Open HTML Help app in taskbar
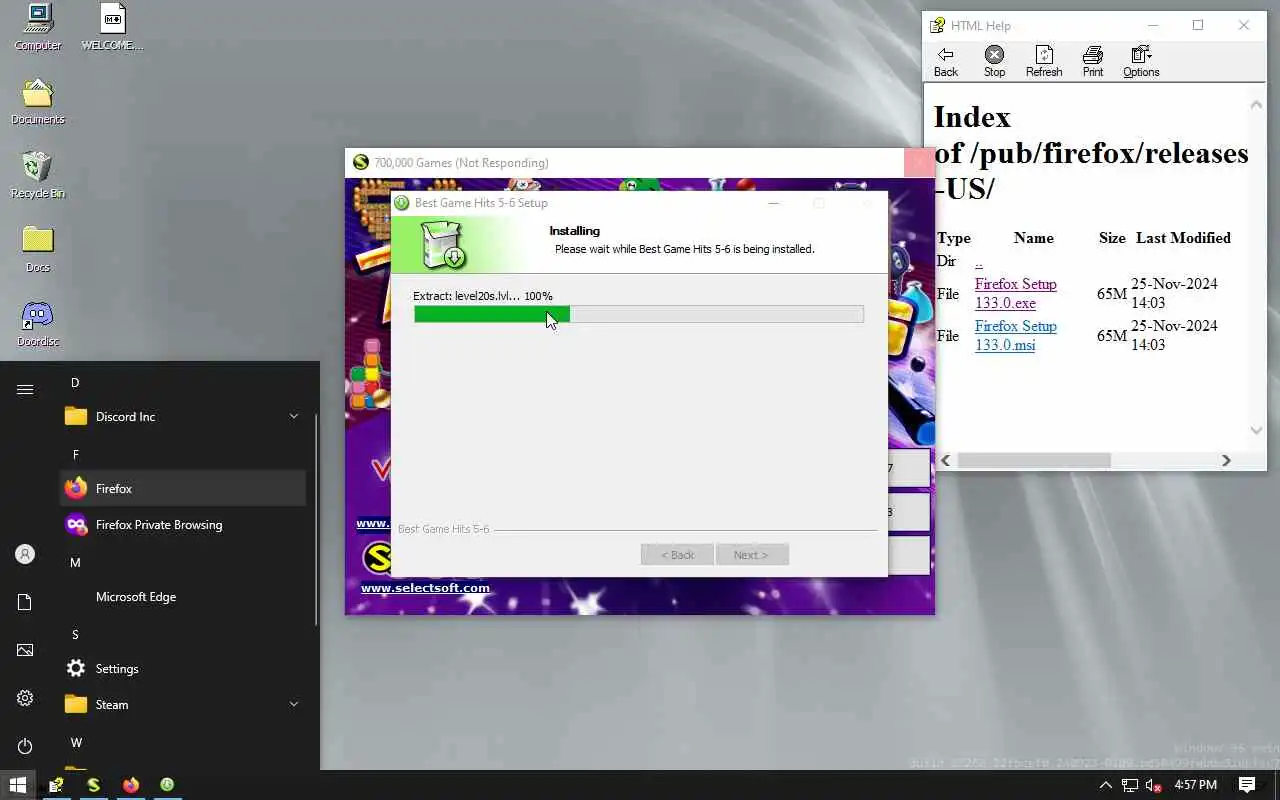1280x800 pixels. (x=56, y=785)
